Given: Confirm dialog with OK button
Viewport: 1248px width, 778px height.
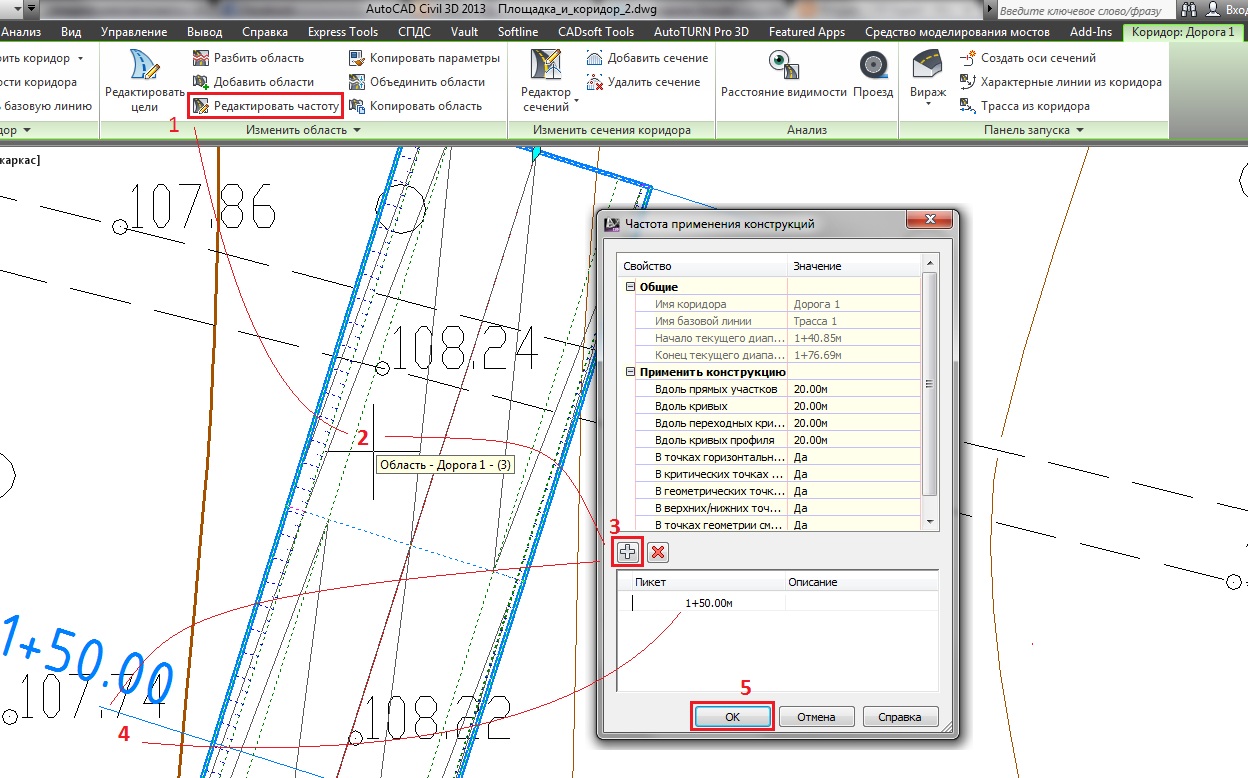Looking at the screenshot, I should click(732, 716).
